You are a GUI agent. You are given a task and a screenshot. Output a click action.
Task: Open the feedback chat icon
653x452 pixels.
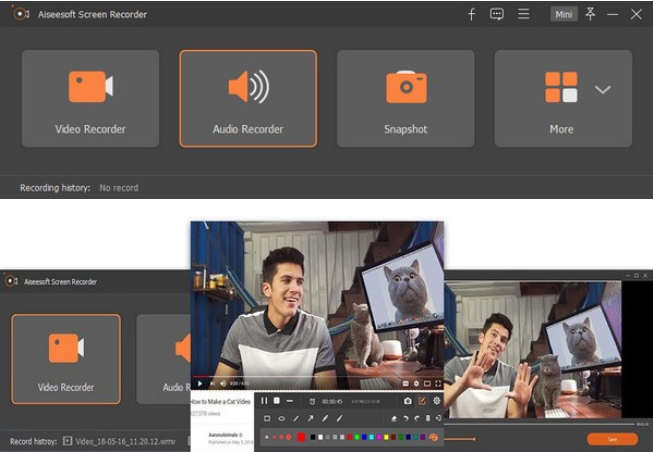pos(497,14)
